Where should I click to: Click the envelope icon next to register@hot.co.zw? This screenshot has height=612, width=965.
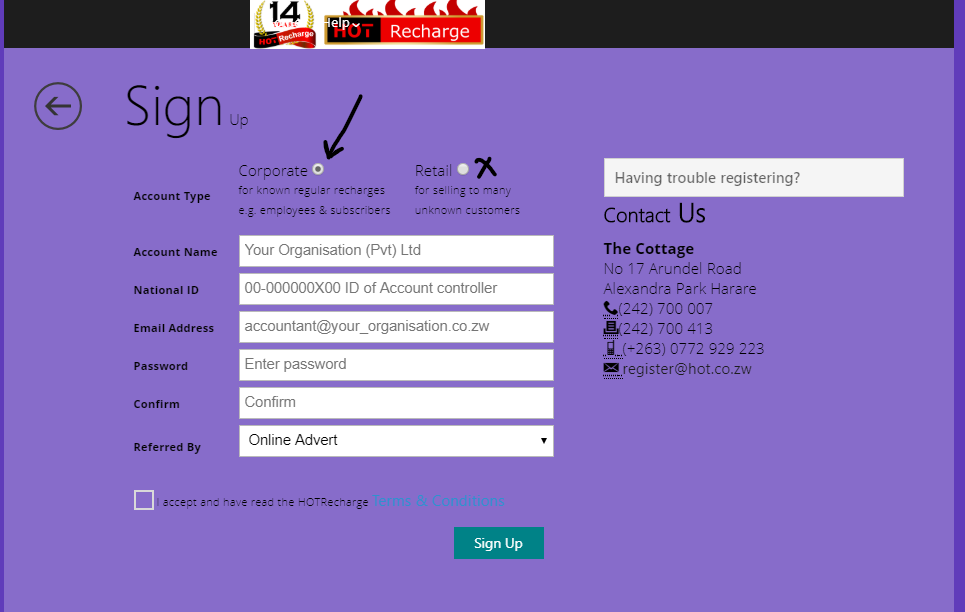tap(612, 369)
